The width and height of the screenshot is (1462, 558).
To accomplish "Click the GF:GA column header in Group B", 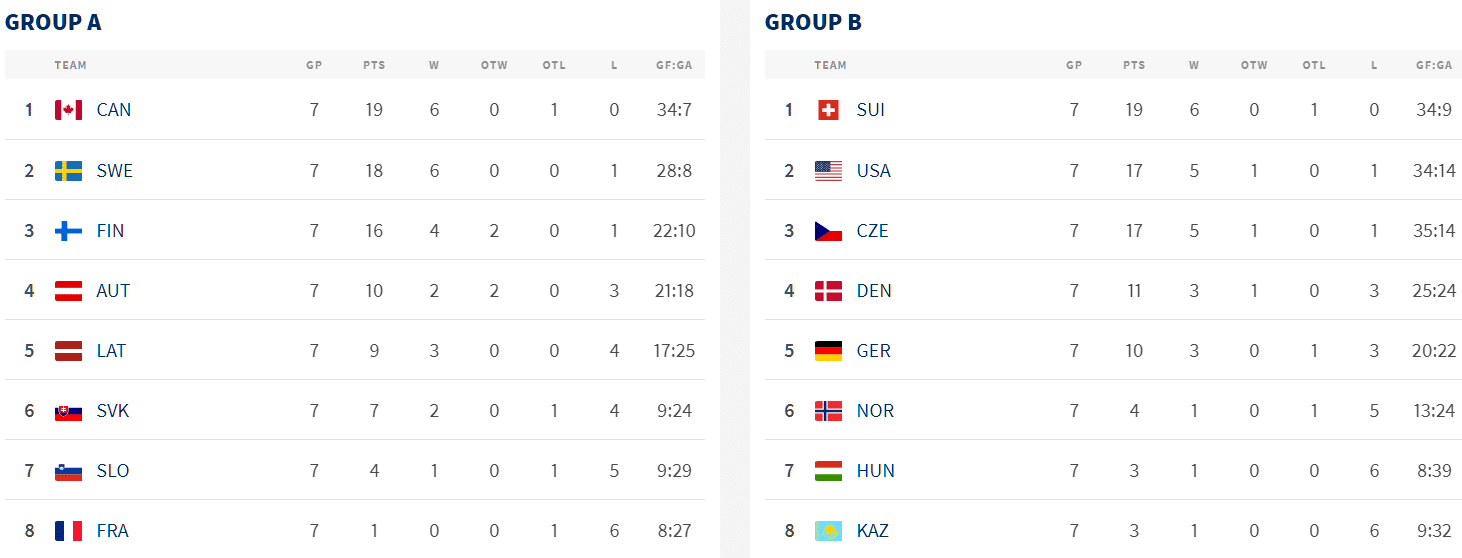I will point(1434,65).
